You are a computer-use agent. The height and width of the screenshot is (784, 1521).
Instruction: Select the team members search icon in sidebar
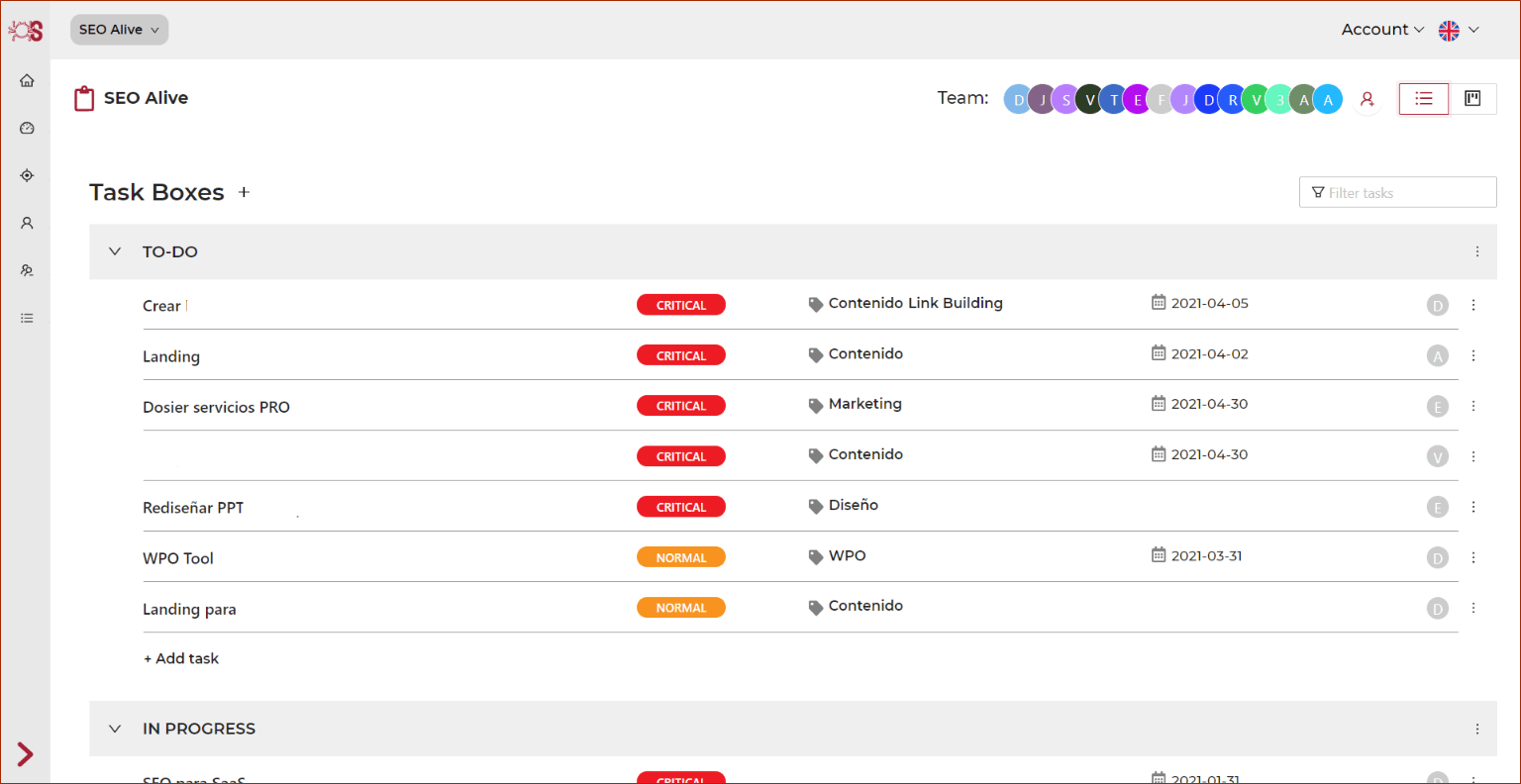tap(27, 270)
